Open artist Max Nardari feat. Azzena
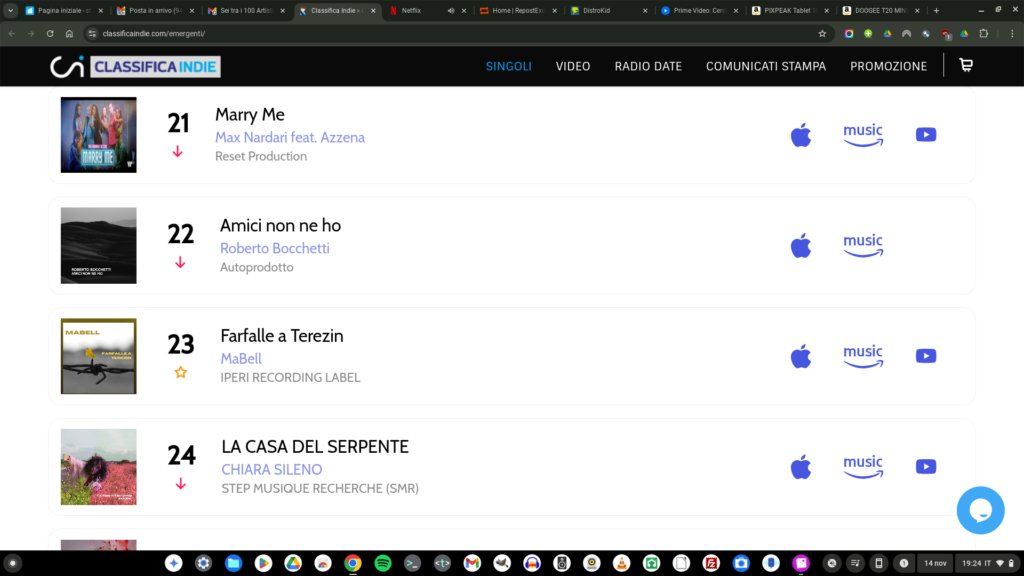 point(290,137)
